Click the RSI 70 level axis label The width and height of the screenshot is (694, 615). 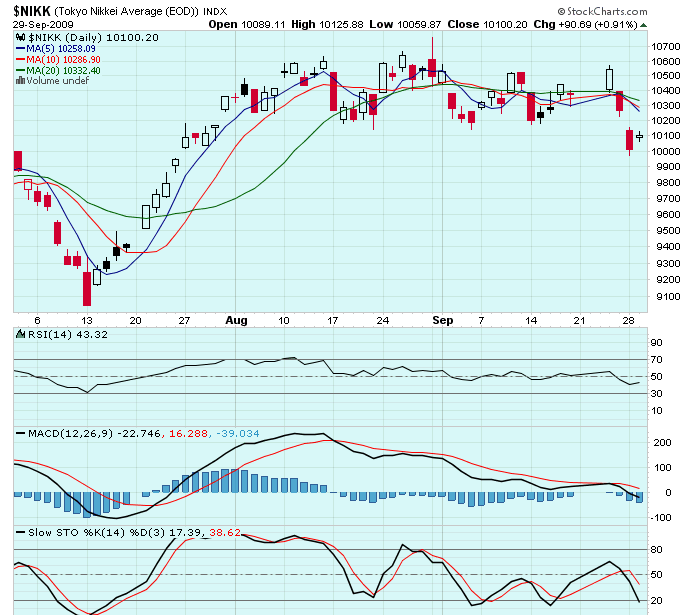pyautogui.click(x=657, y=359)
